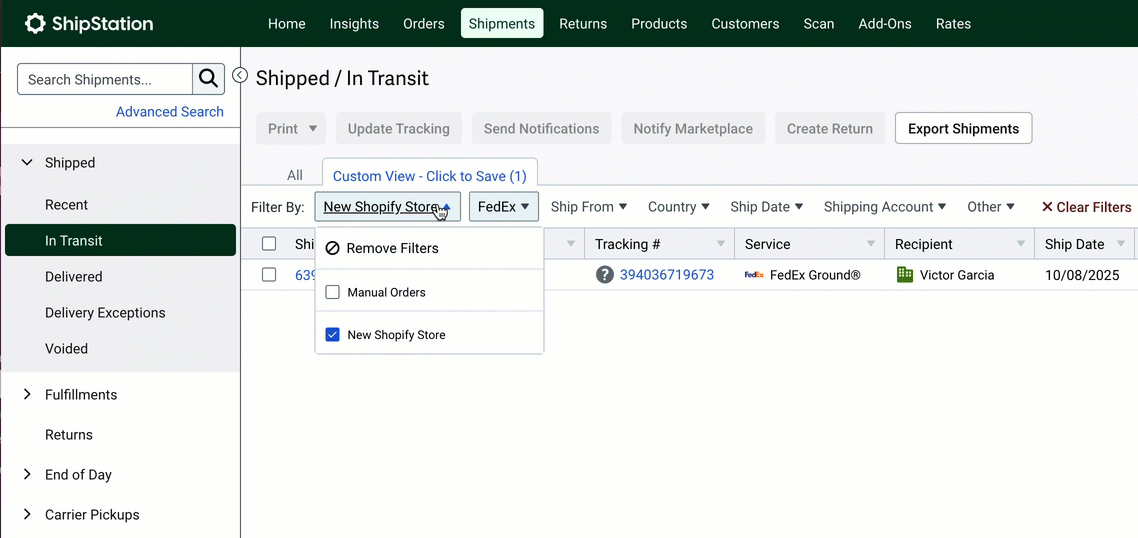Viewport: 1138px width, 538px height.
Task: Open the Country filter dropdown
Action: (679, 207)
